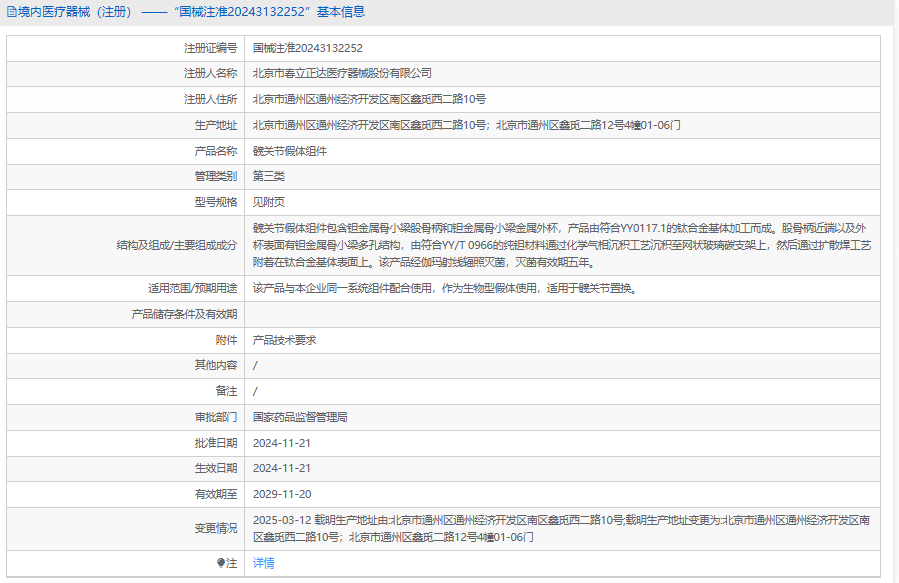Screen dimensions: 899x583
Task: Click the date in the 生效日期 row
Action: point(282,468)
